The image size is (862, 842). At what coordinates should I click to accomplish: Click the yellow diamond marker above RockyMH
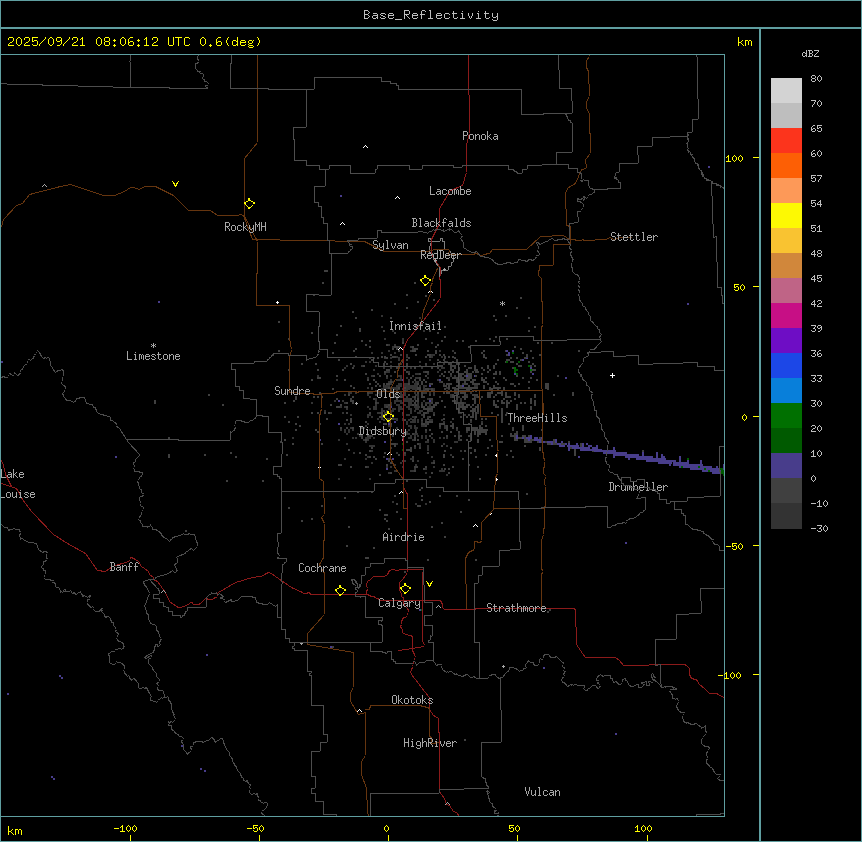click(x=249, y=203)
